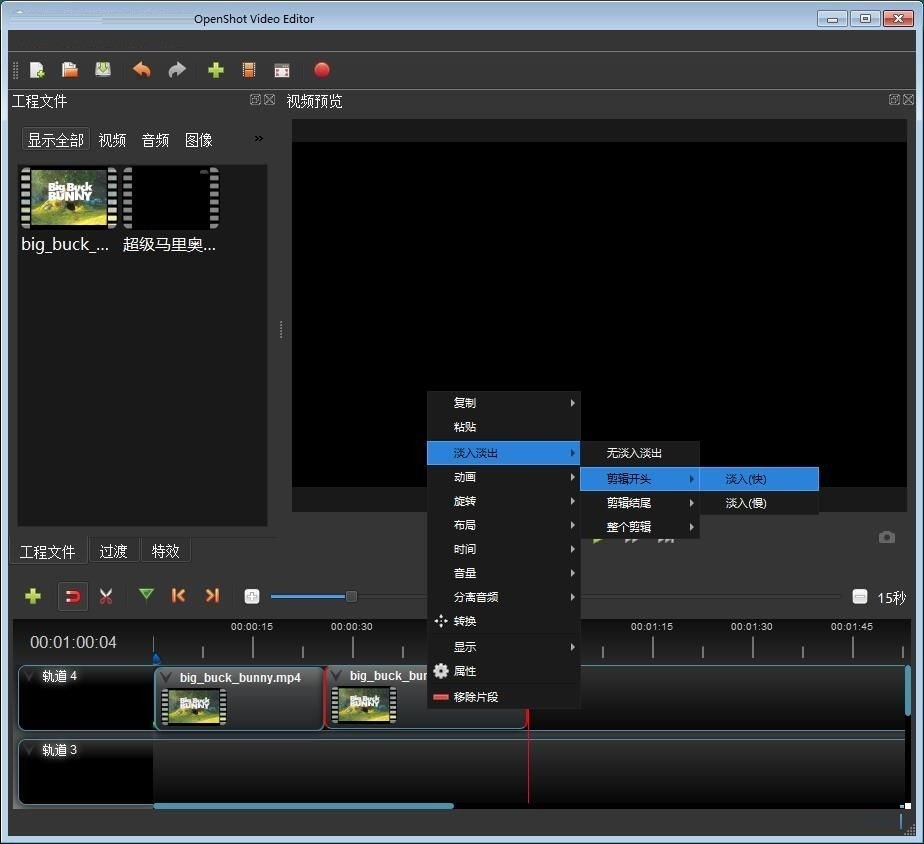Save project using the save icon
Viewport: 924px width, 844px height.
103,70
